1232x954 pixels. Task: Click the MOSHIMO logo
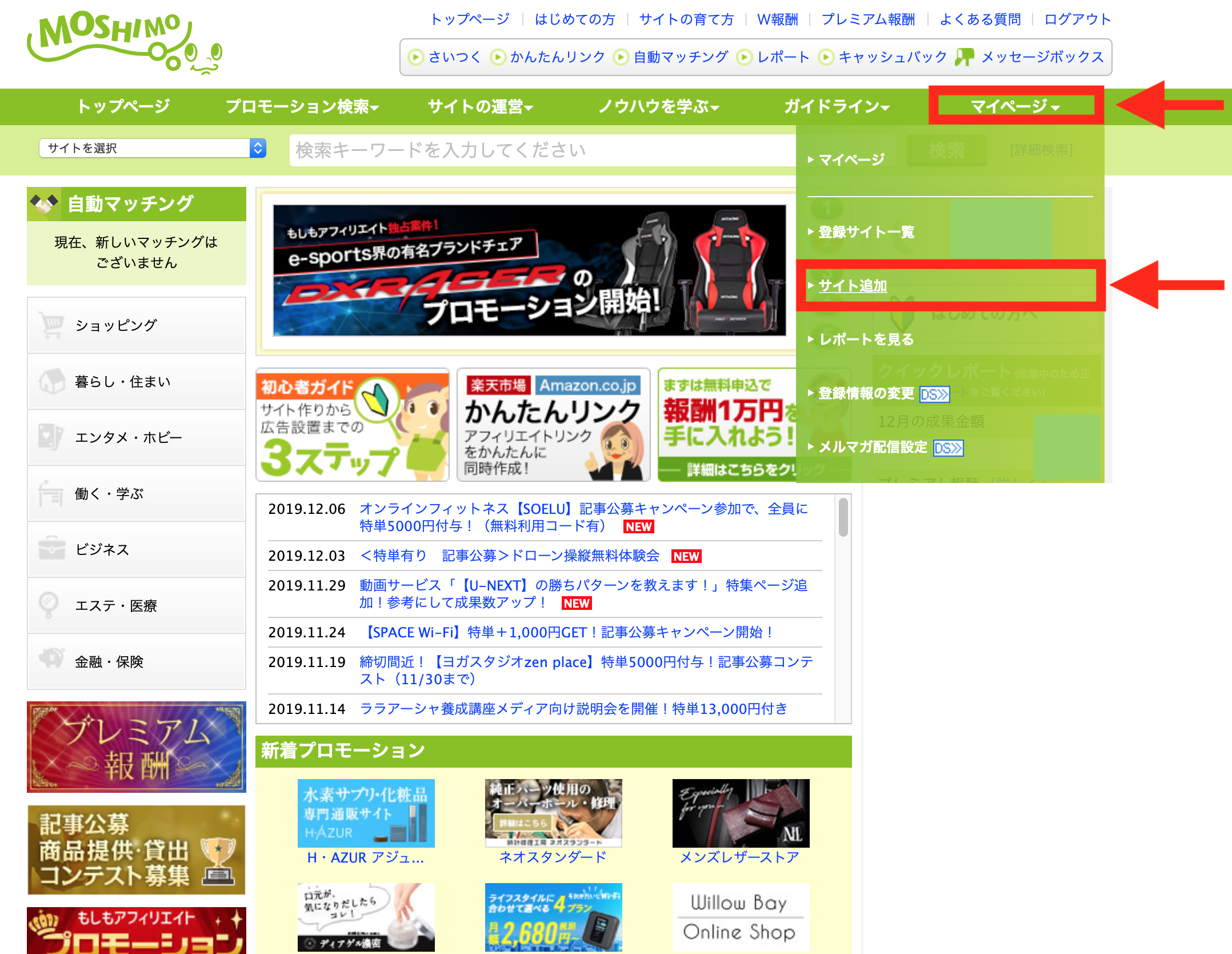(x=125, y=43)
